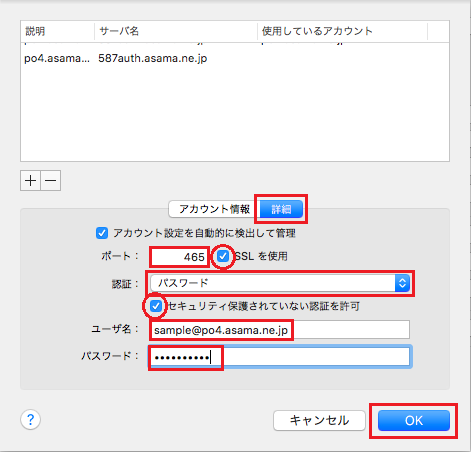Select the po4.asama description cell
Screen dimensions: 471x452
[x=57, y=58]
